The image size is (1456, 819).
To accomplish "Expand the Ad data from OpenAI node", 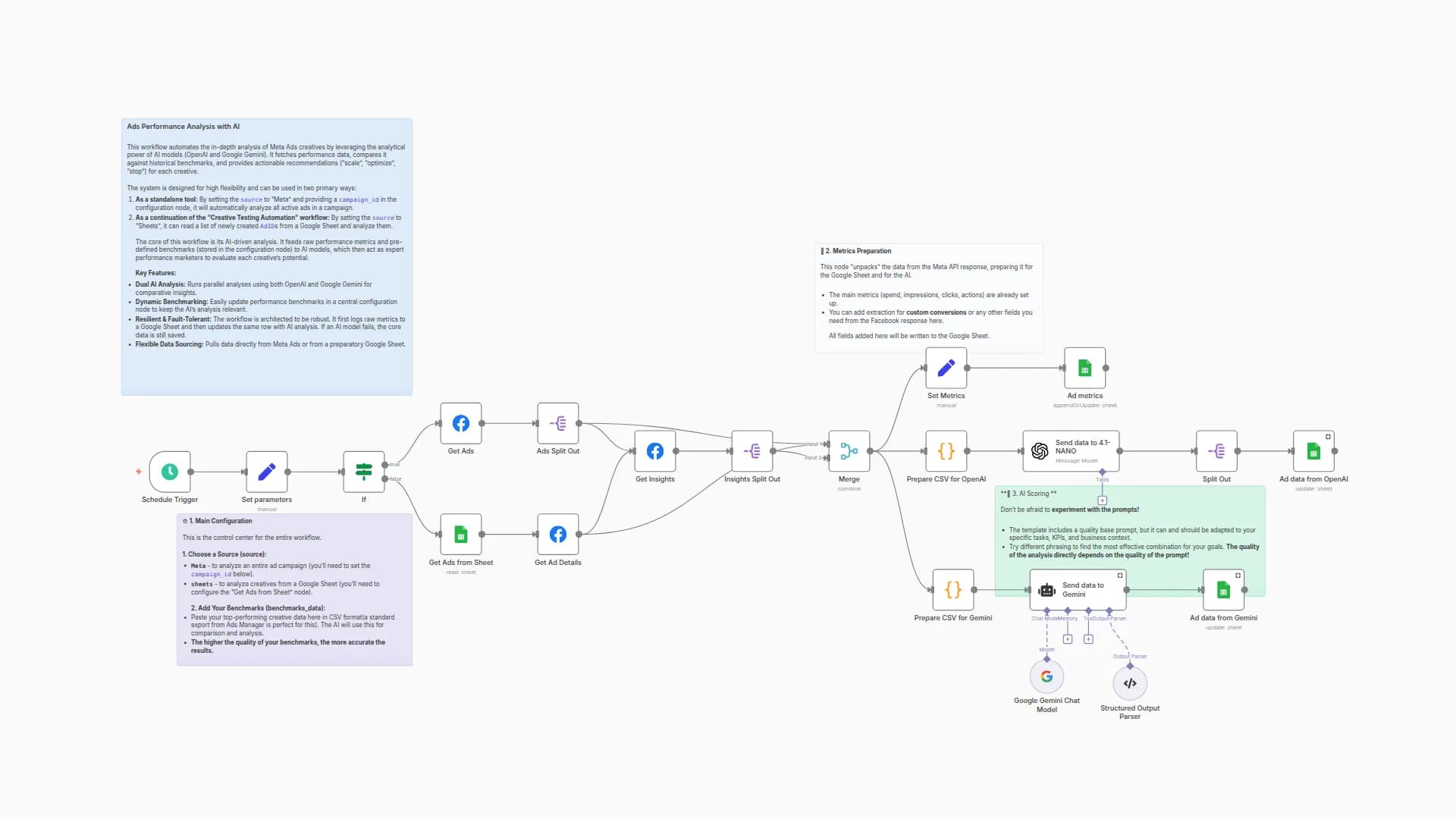I will [1328, 436].
